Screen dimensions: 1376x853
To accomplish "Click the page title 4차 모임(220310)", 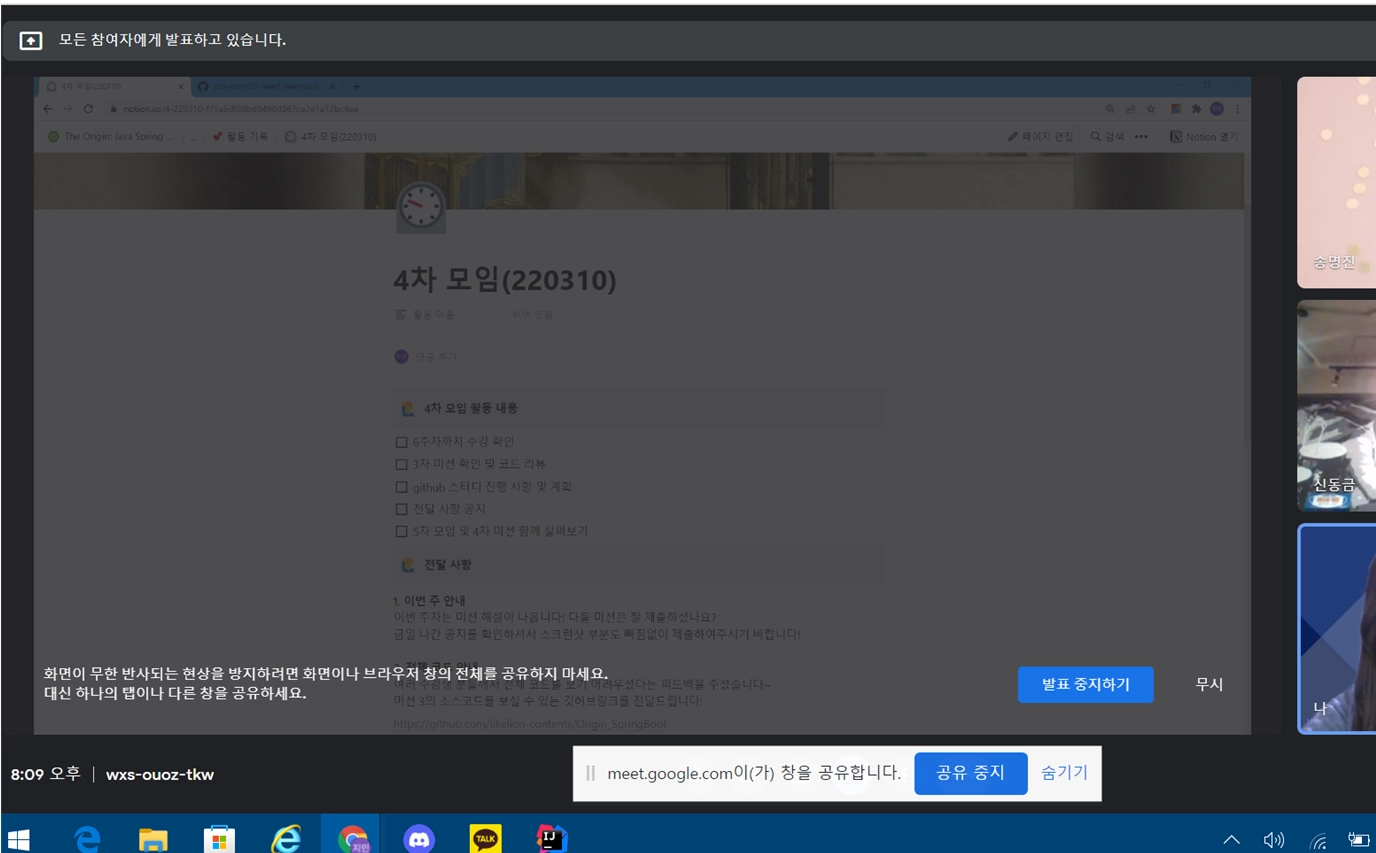I will pos(505,281).
